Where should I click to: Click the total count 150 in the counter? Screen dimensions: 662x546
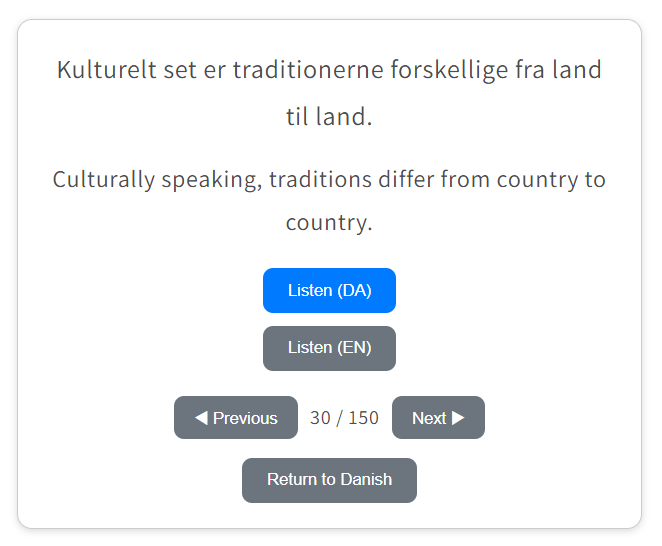tap(363, 418)
